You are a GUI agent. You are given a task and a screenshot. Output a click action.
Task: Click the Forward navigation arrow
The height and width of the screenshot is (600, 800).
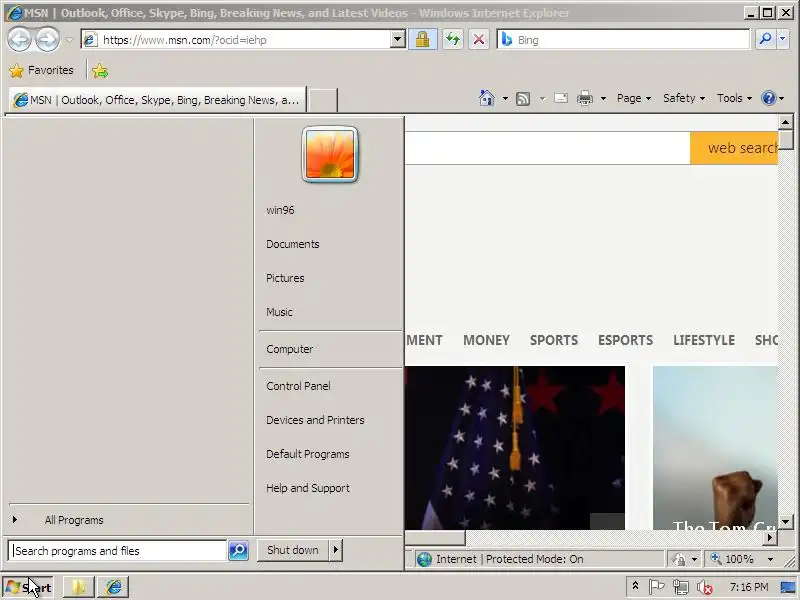(47, 39)
